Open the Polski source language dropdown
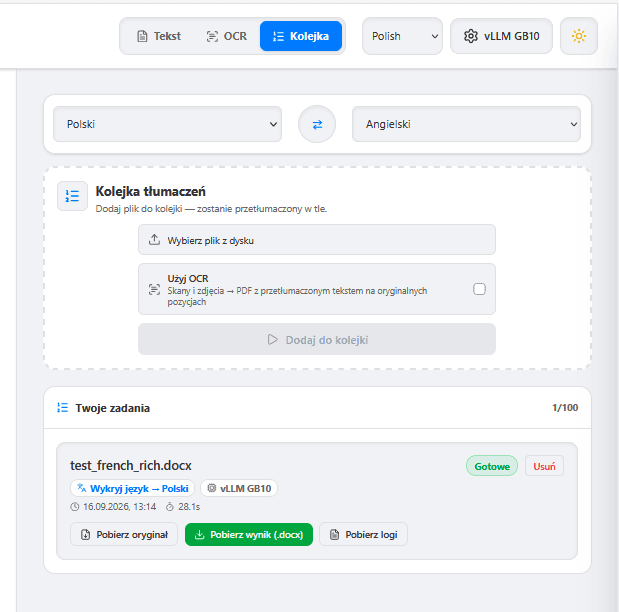The height and width of the screenshot is (612, 619). point(167,124)
